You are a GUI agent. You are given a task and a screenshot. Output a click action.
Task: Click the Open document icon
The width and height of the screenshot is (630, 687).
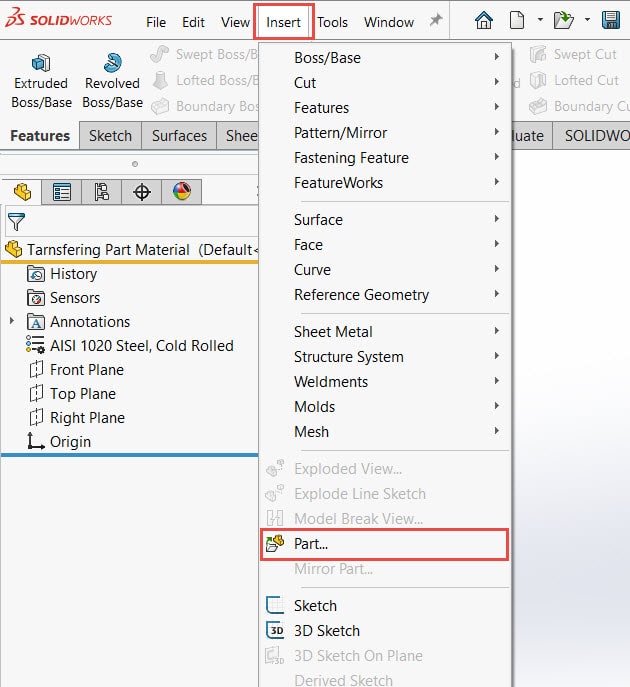click(563, 20)
